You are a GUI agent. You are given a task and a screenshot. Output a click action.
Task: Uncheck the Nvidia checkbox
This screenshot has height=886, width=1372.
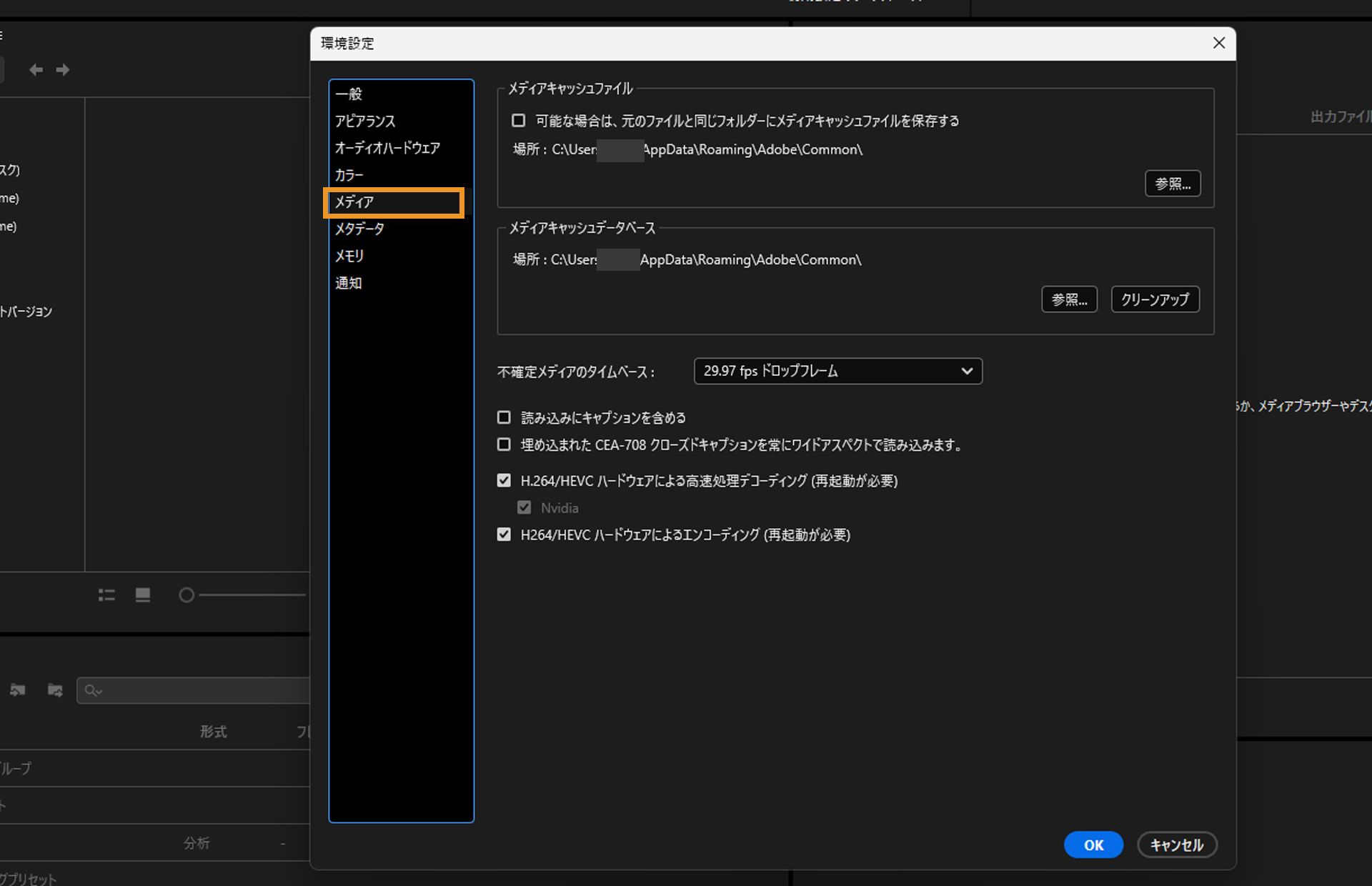point(525,507)
